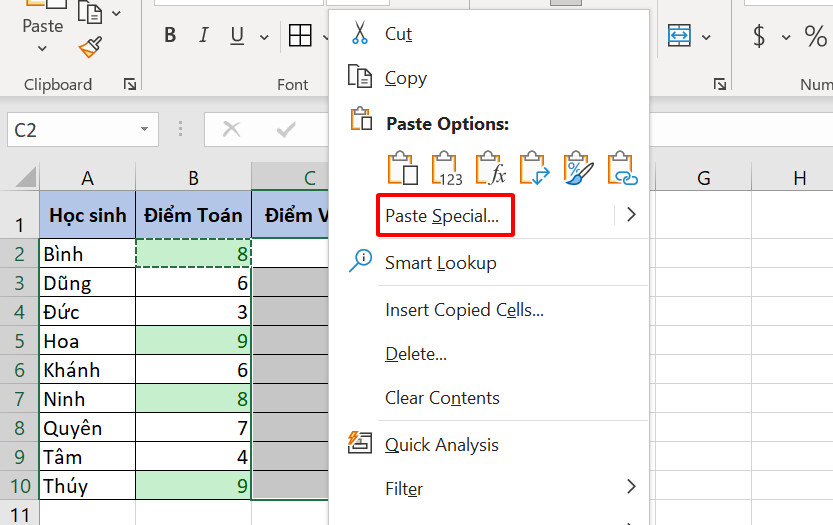The image size is (833, 525).
Task: Choose the Paste Link icon
Action: 622,168
